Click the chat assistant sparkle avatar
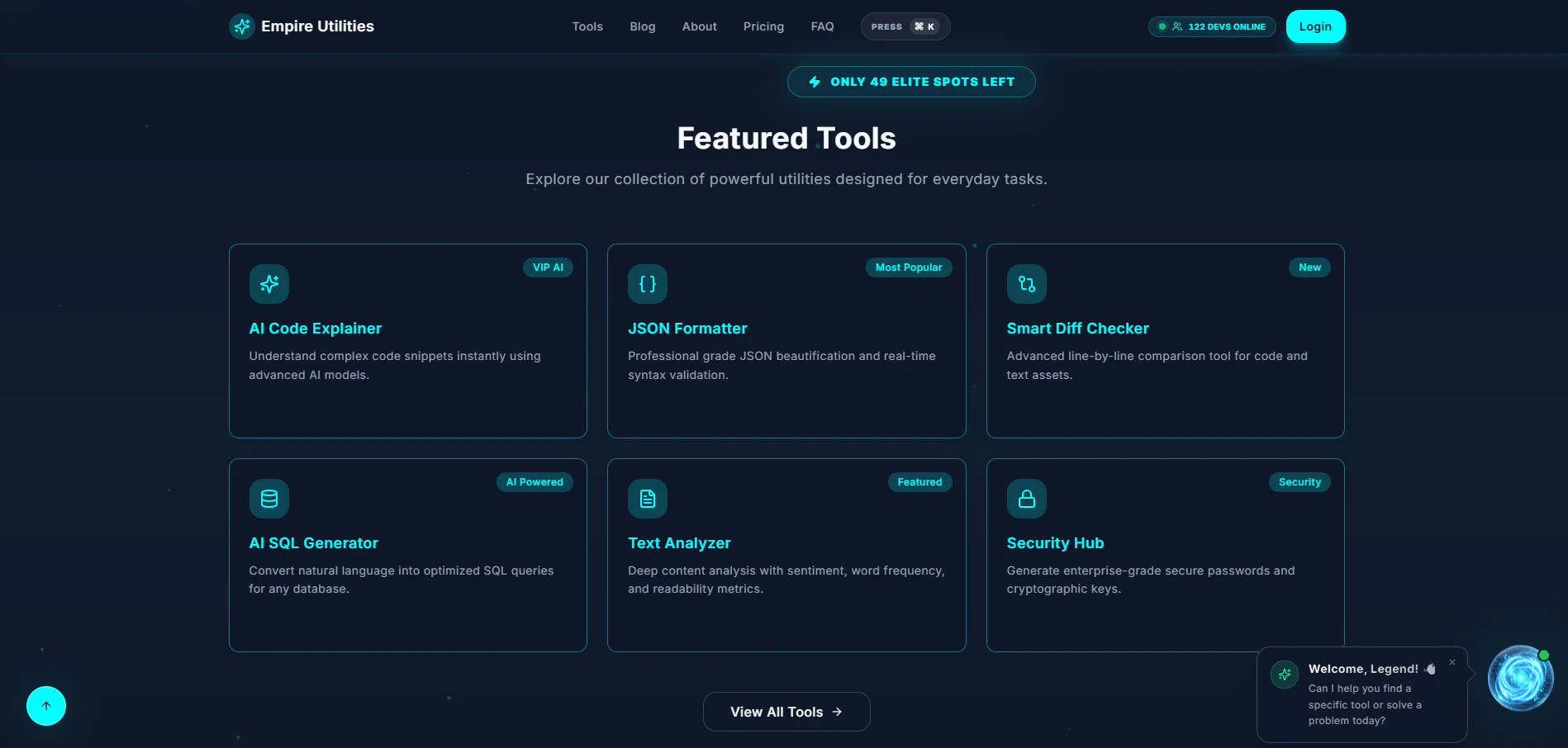This screenshot has height=748, width=1568. [1284, 674]
